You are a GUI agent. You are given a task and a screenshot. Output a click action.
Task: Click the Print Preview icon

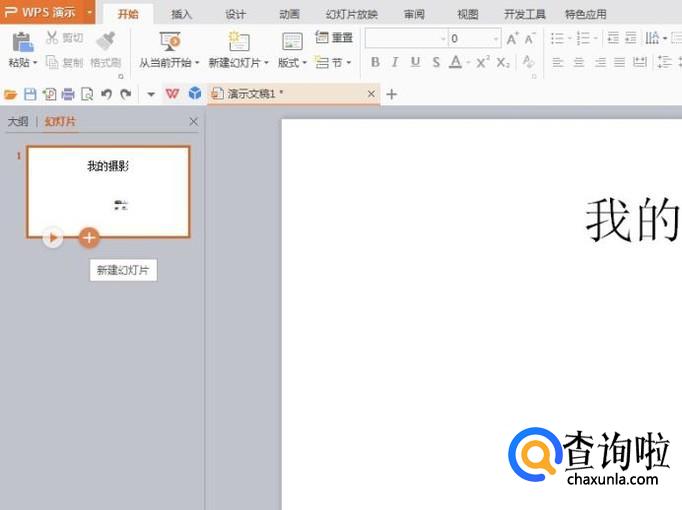tap(87, 94)
